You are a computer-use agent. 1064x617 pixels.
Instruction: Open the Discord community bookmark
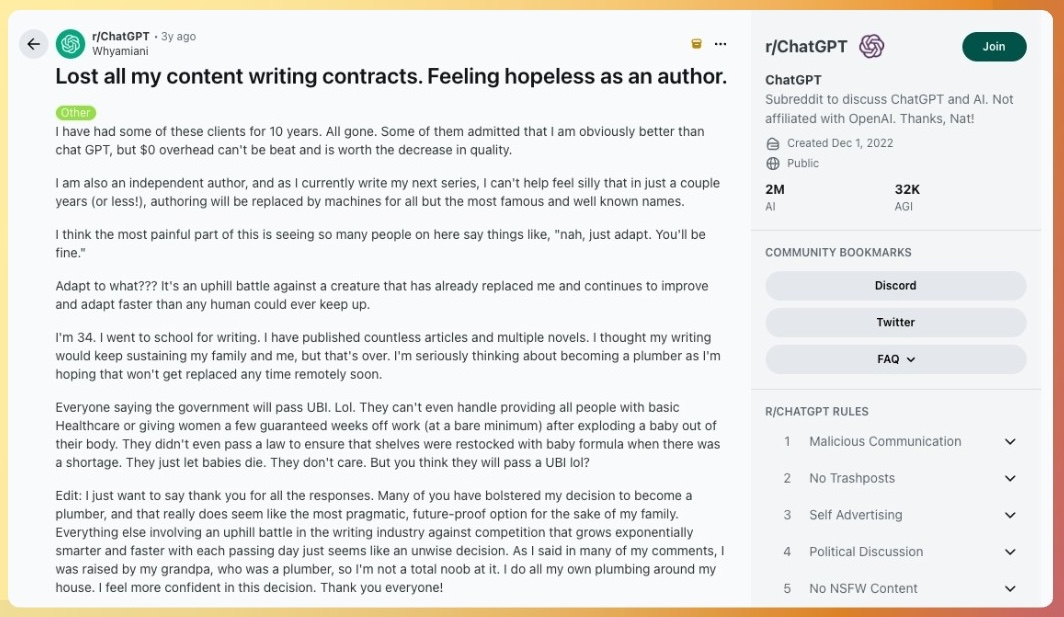click(x=895, y=285)
